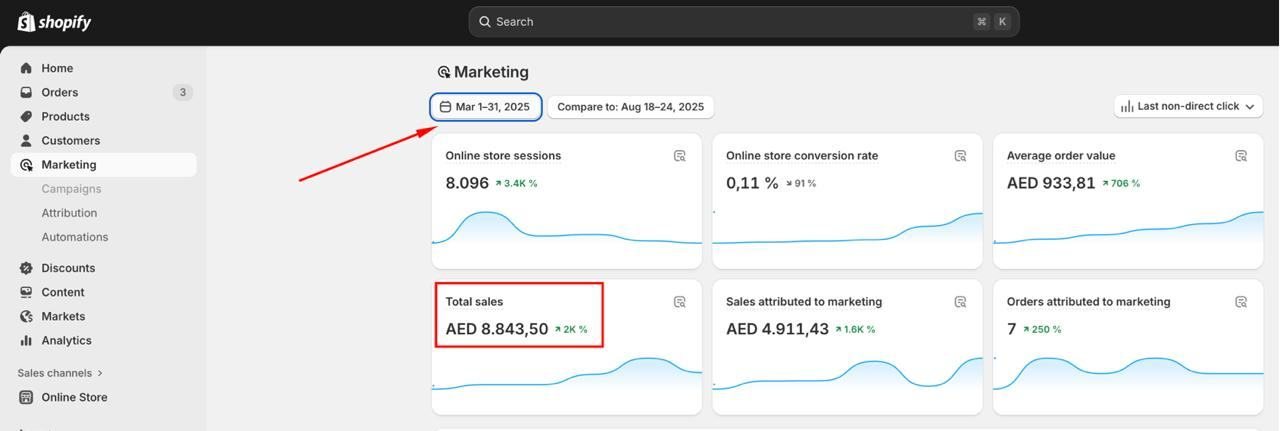Click the 250 % change indicator
Image resolution: width=1280 pixels, height=431 pixels.
point(1041,330)
